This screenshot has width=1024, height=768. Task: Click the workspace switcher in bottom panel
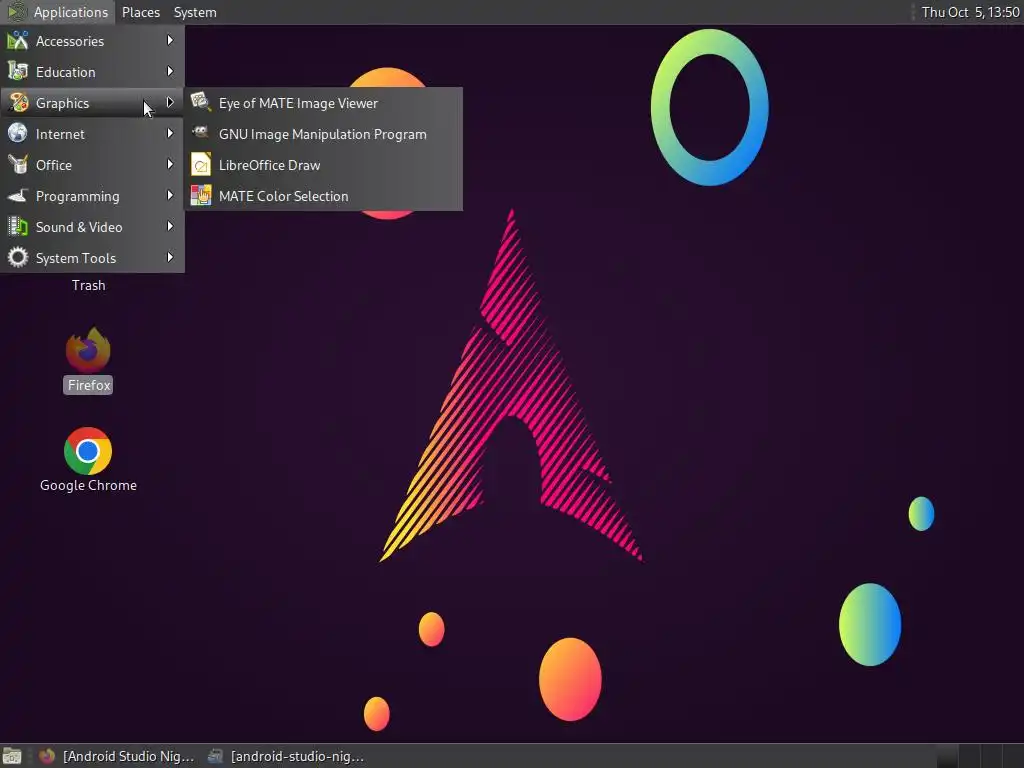click(x=978, y=756)
